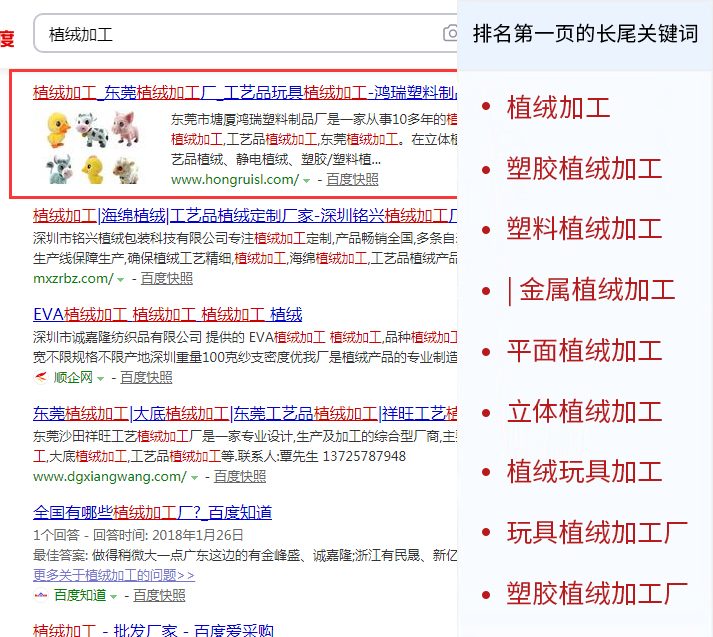Expand the arrow next to 顺企网
713x637 pixels.
100,378
